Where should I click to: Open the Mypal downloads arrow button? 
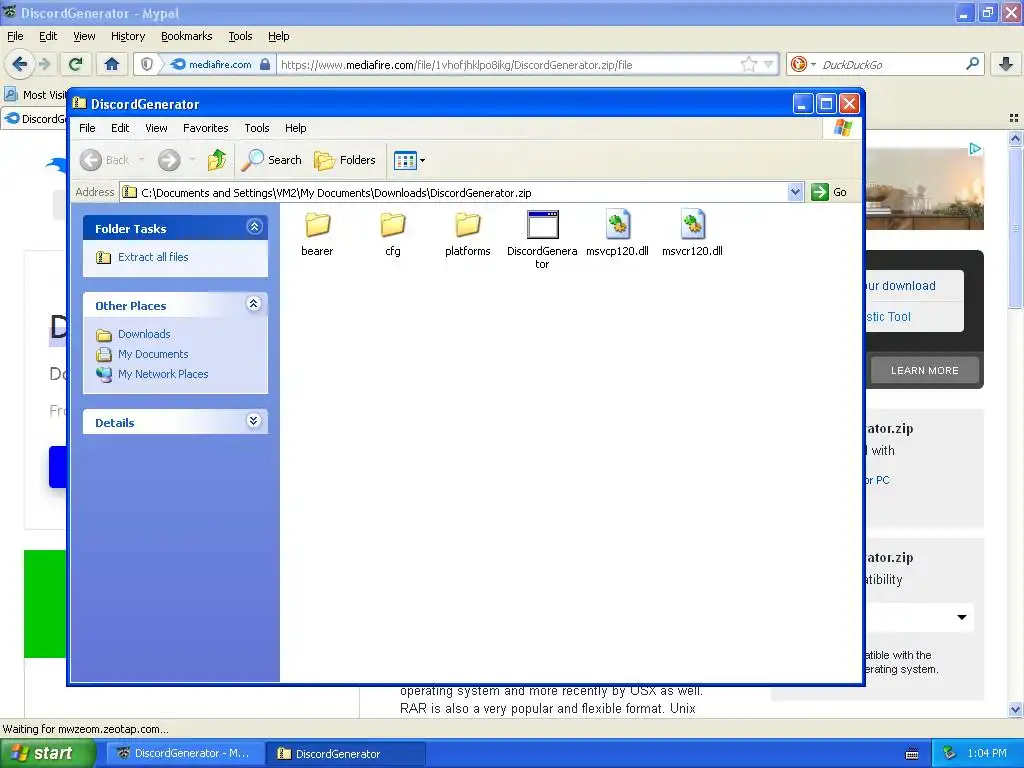pyautogui.click(x=1006, y=64)
